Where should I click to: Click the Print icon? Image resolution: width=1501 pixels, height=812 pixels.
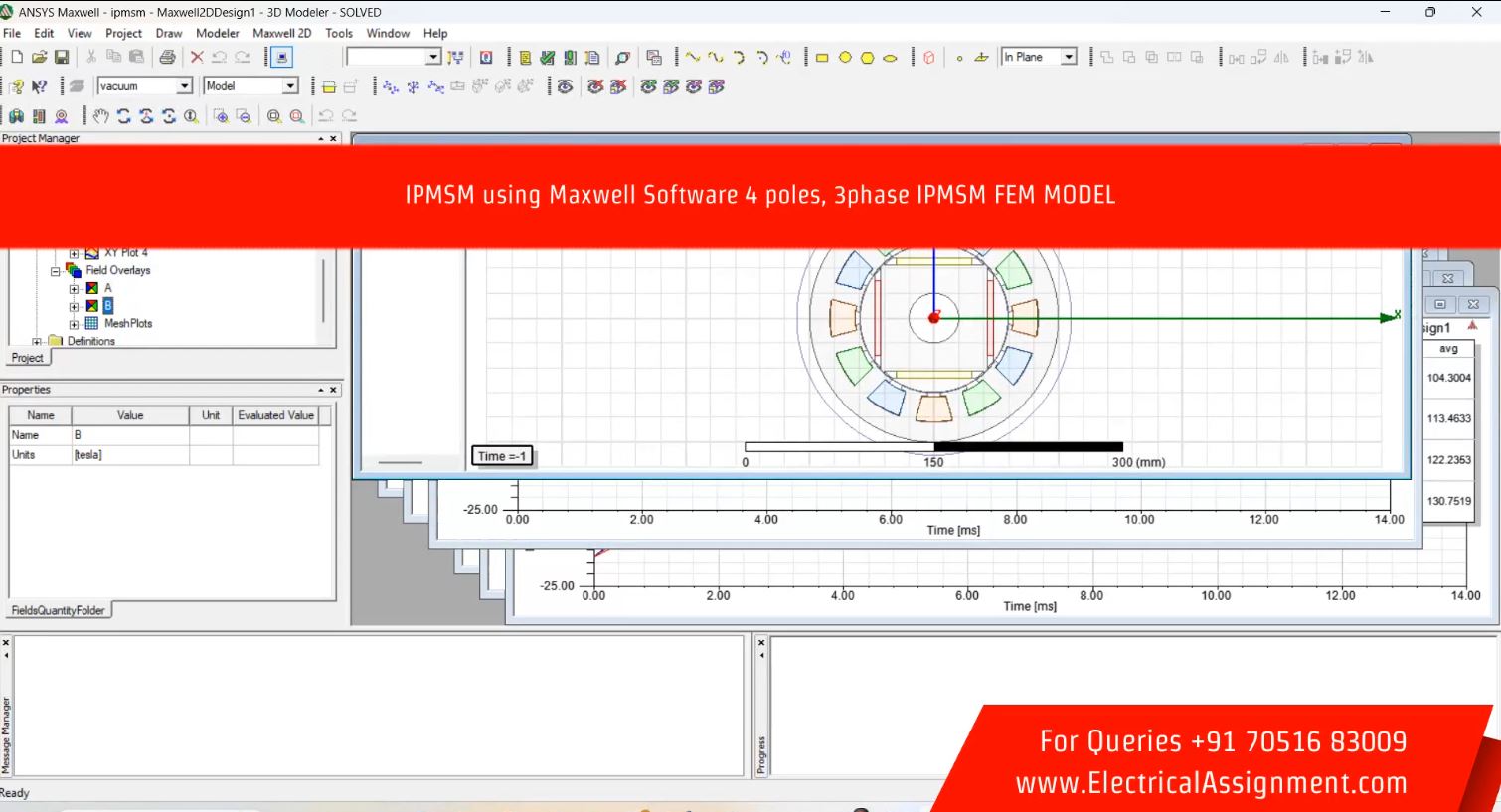167,58
